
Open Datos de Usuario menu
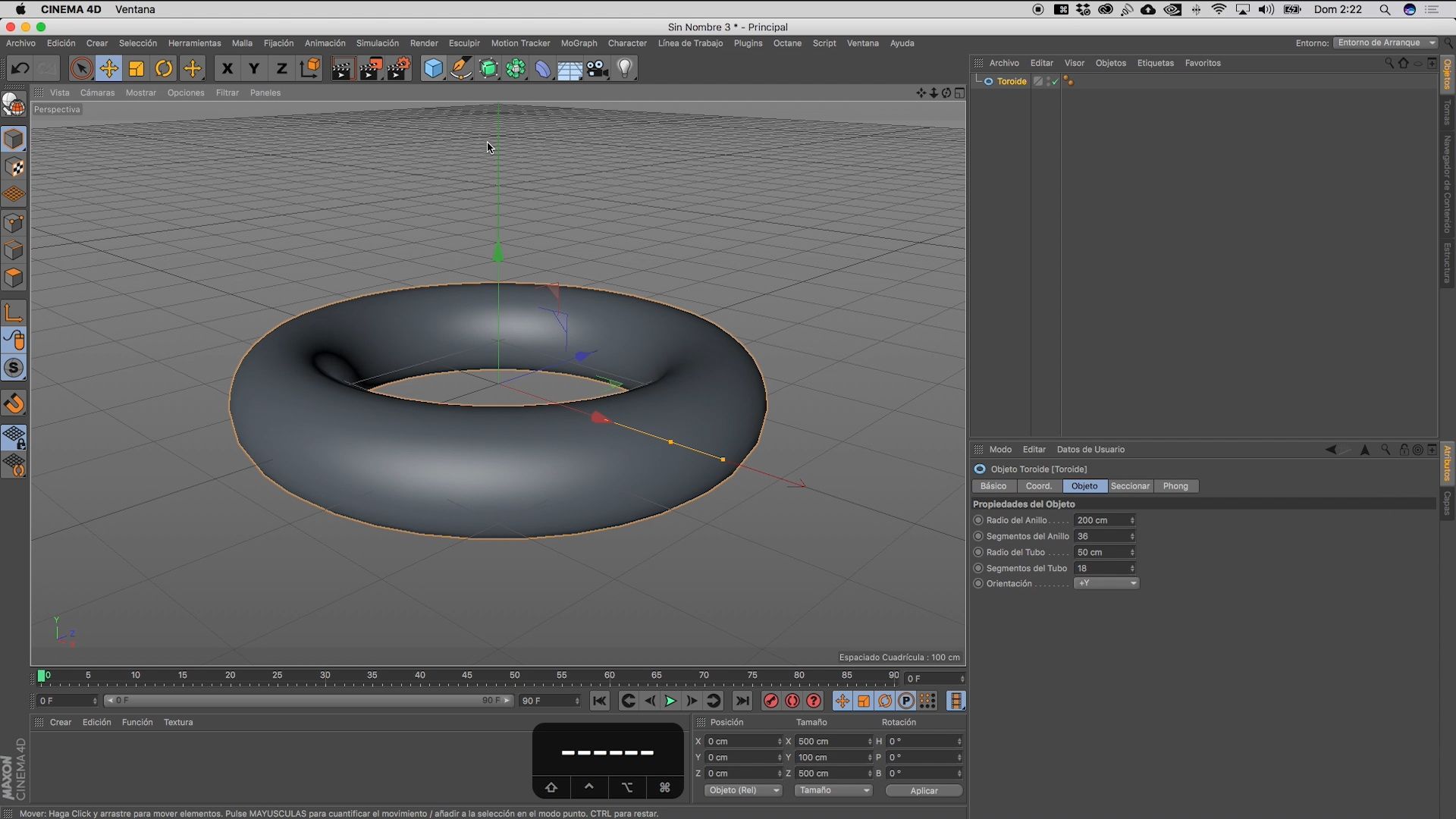coord(1090,450)
